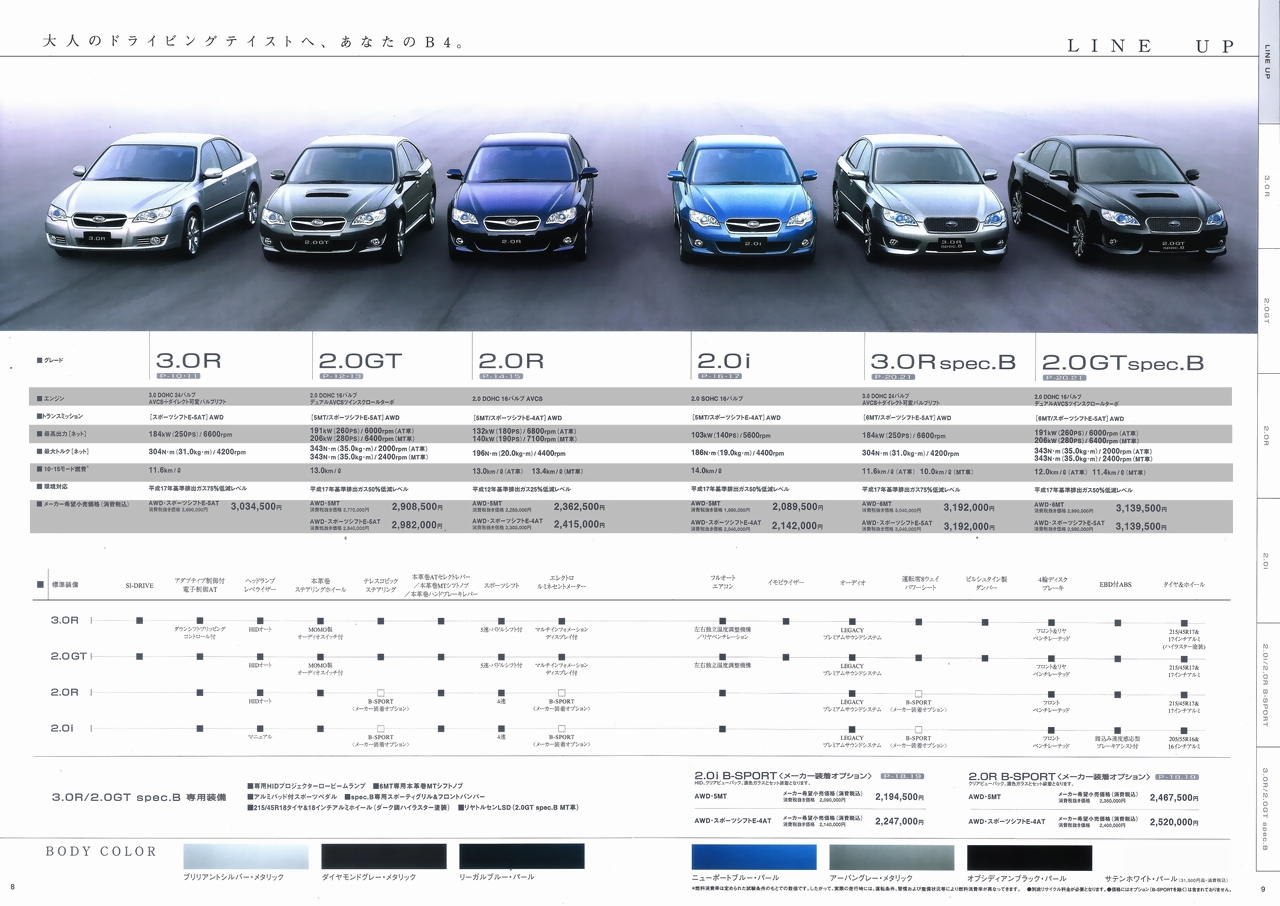Select the イモビライザー equipment column header
The image size is (1280, 906).
[x=786, y=582]
